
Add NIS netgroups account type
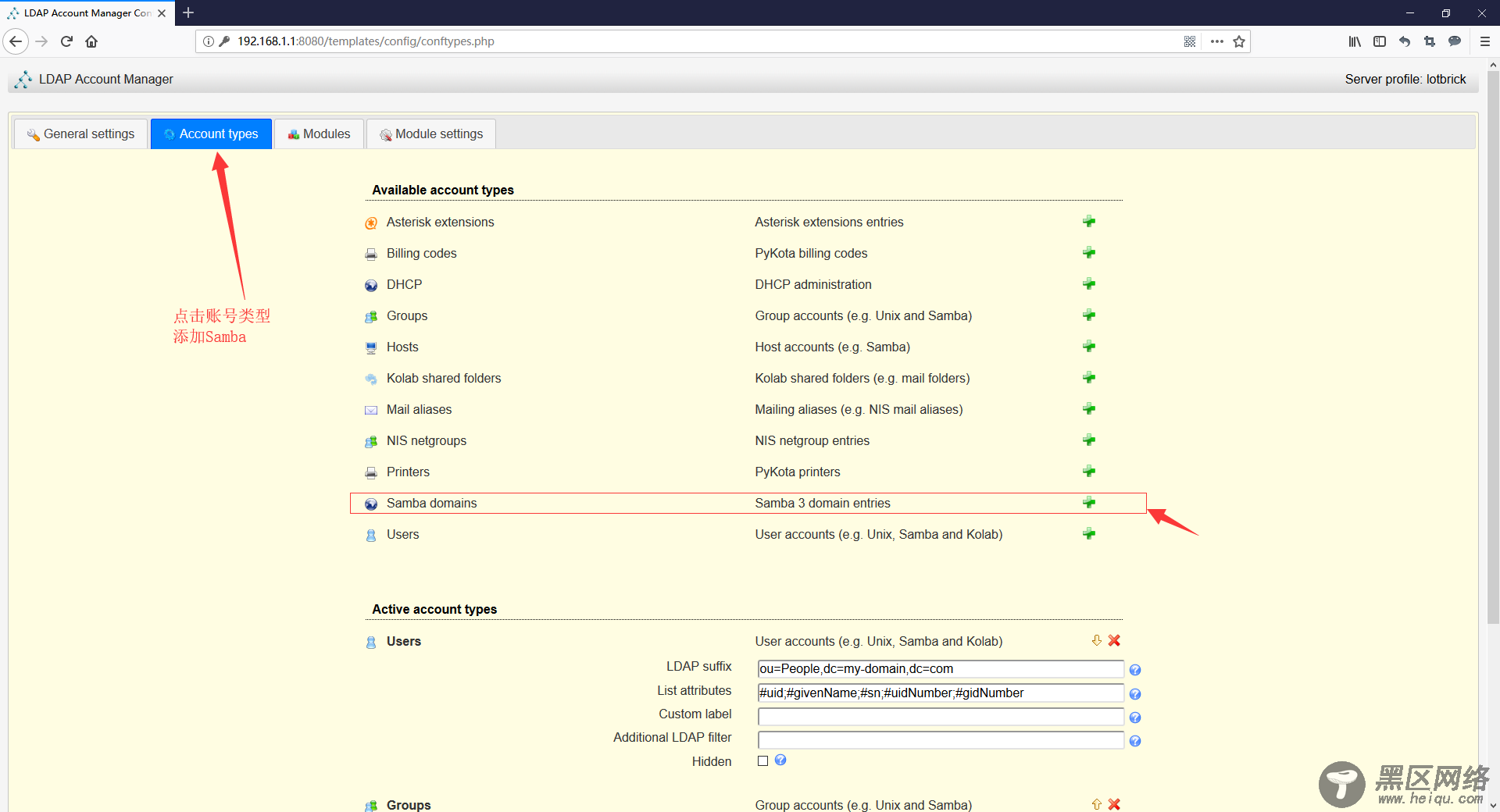(1089, 440)
